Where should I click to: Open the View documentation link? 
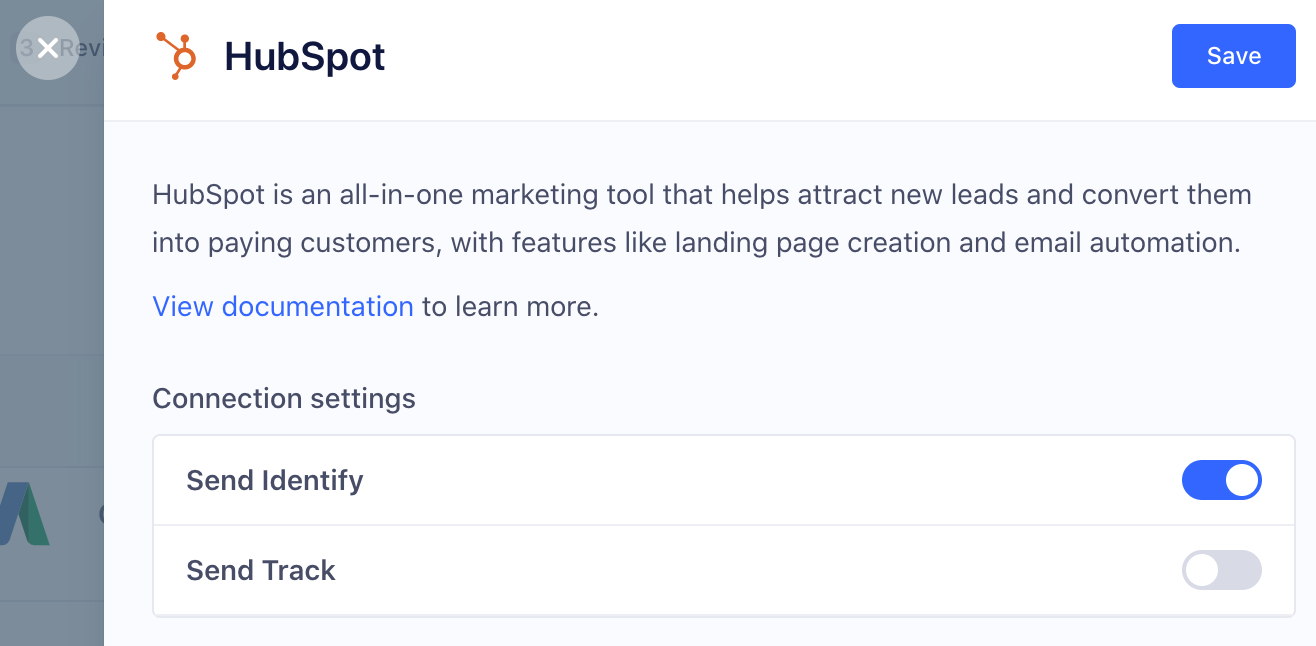pyautogui.click(x=282, y=306)
